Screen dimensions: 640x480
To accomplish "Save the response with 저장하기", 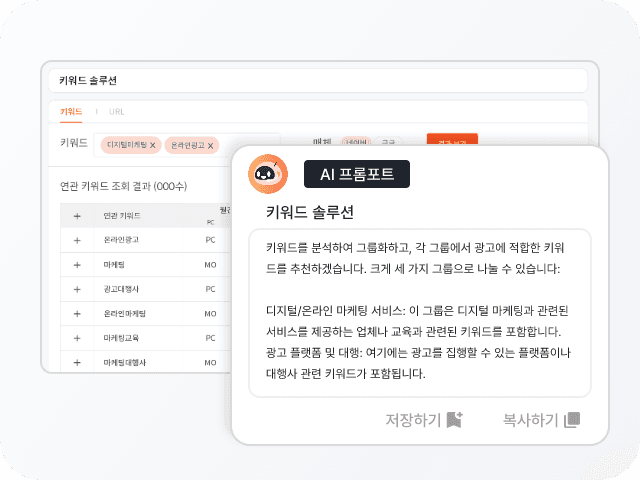I will pos(424,420).
